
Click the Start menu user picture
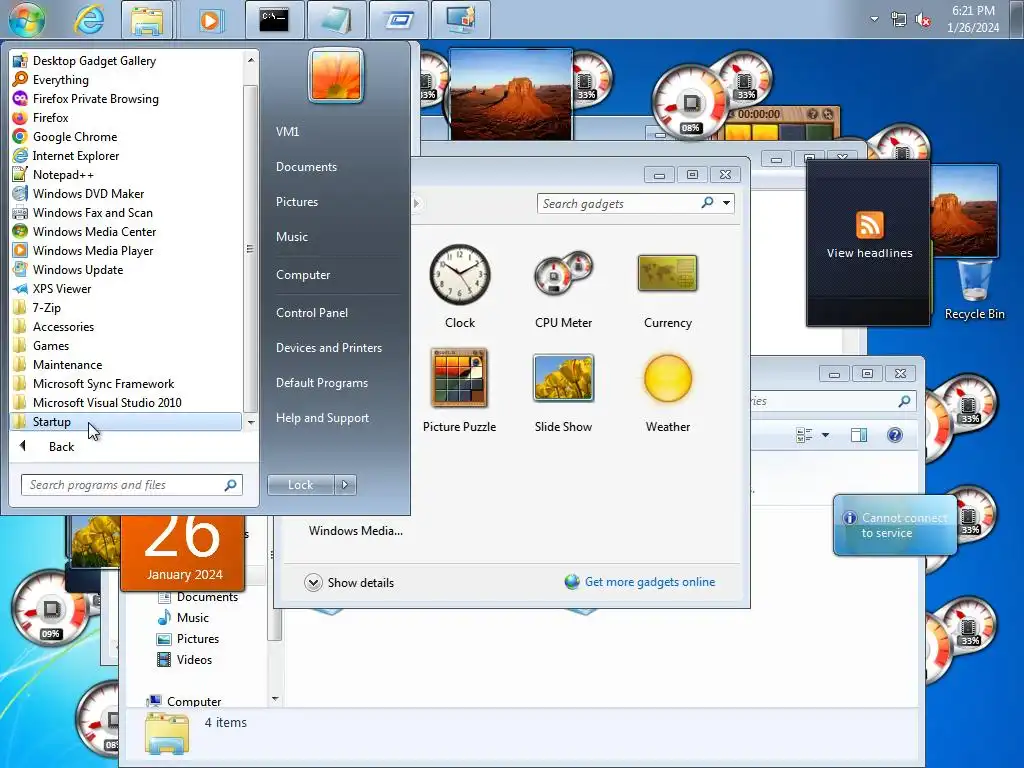coord(336,75)
